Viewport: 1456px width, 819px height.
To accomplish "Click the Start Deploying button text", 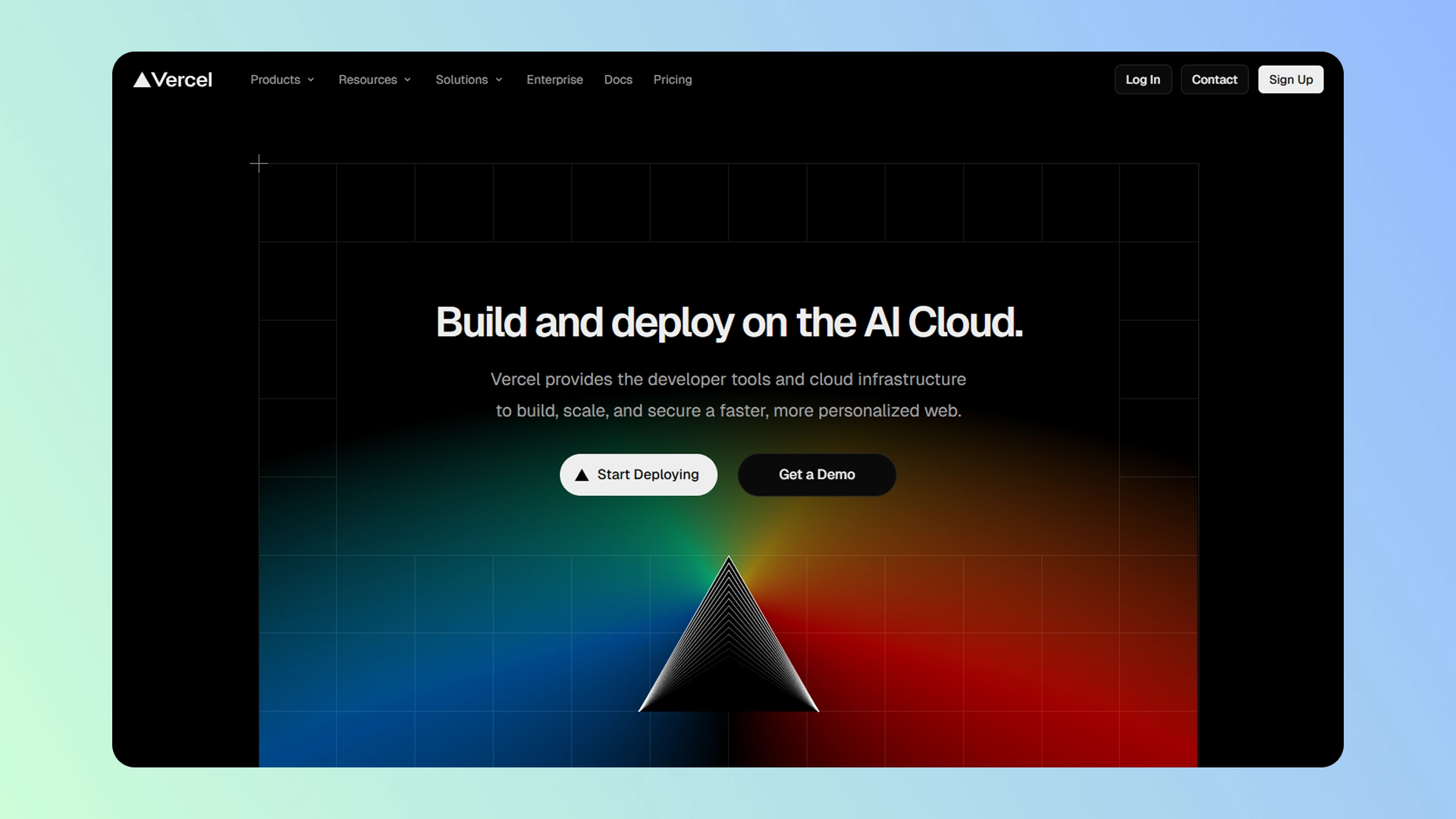I will tap(648, 475).
